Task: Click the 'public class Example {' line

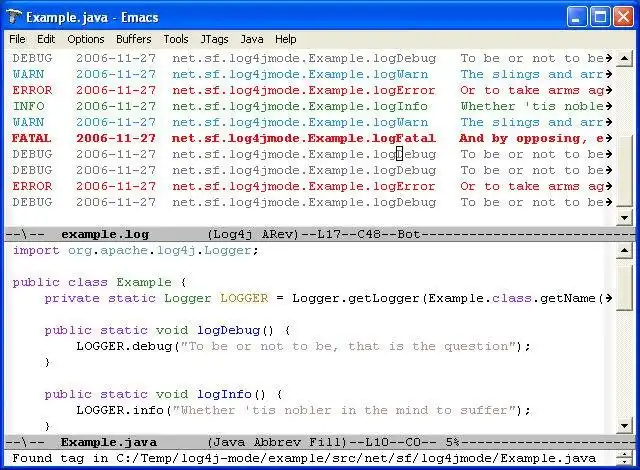Action: pyautogui.click(x=99, y=282)
